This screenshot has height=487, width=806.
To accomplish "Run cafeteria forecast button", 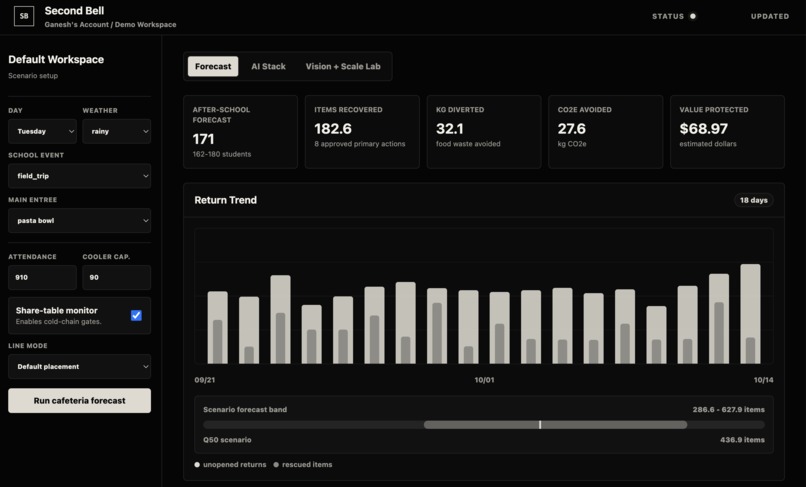I will point(80,401).
